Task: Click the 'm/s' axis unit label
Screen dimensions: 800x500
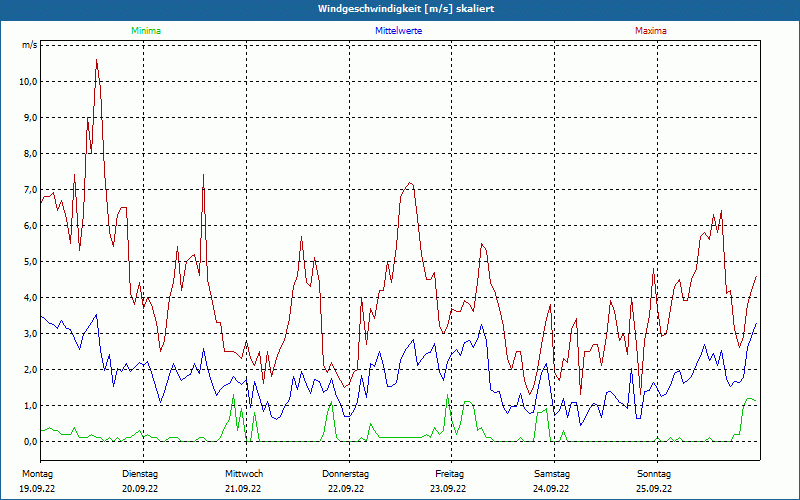Action: coord(29,45)
